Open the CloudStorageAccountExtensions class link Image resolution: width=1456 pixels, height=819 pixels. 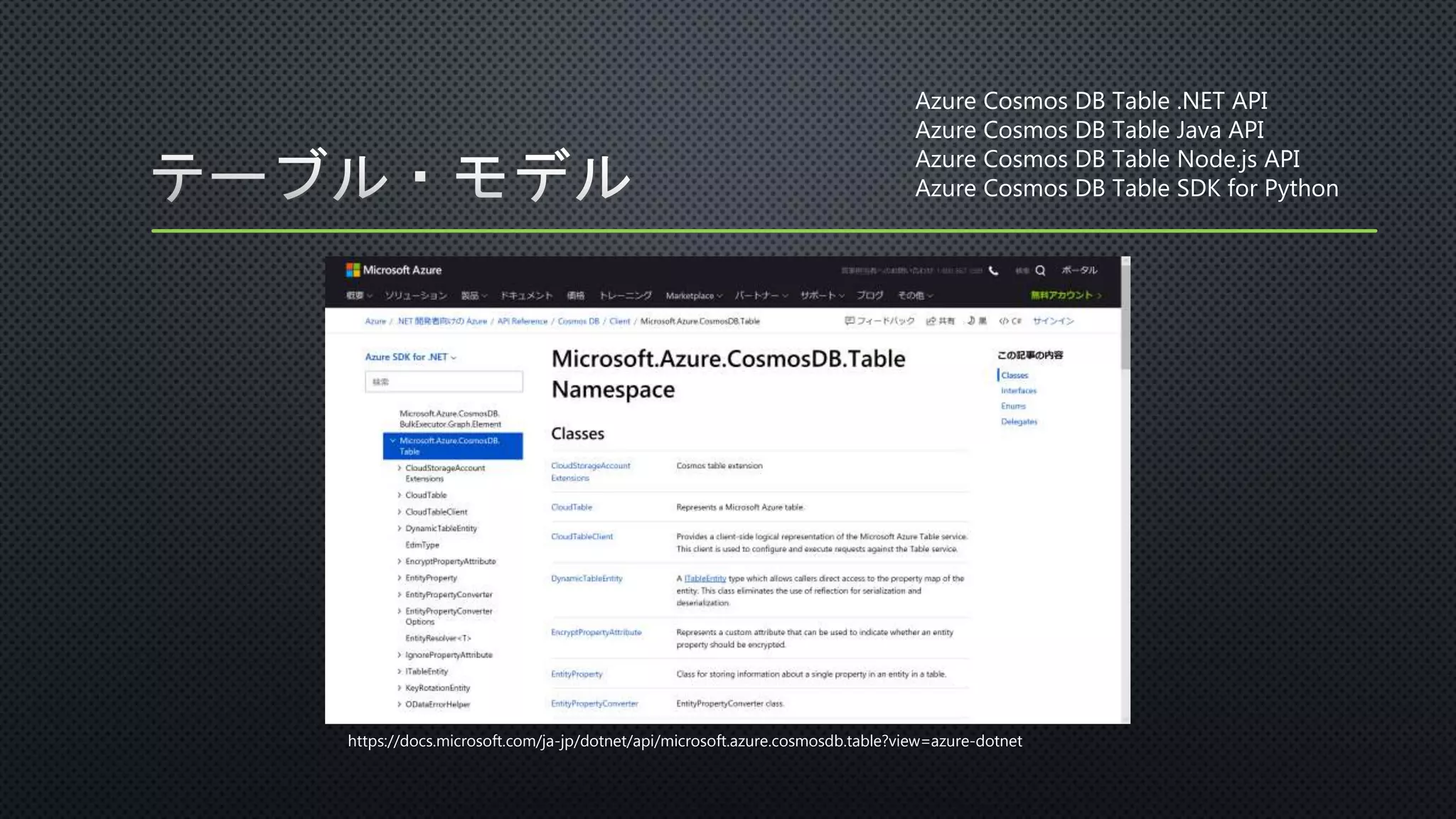(x=591, y=472)
